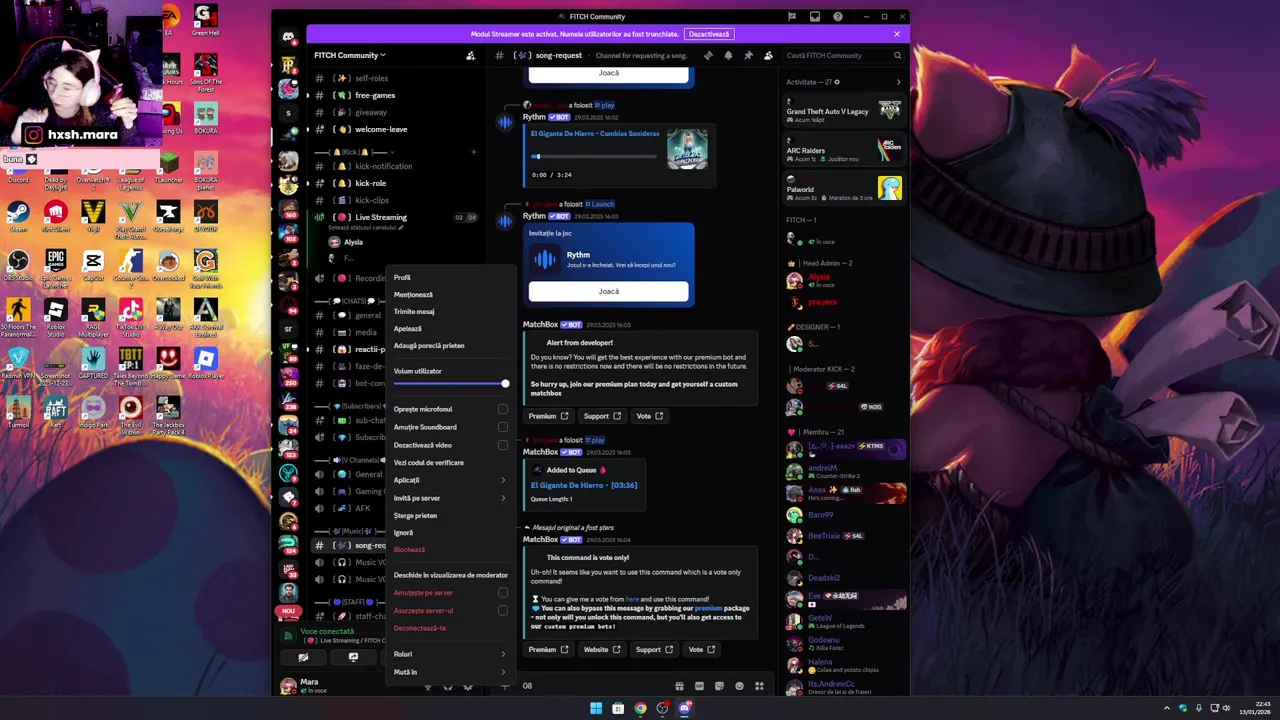
Task: Toggle camera button in voice connected panel
Action: pos(303,658)
